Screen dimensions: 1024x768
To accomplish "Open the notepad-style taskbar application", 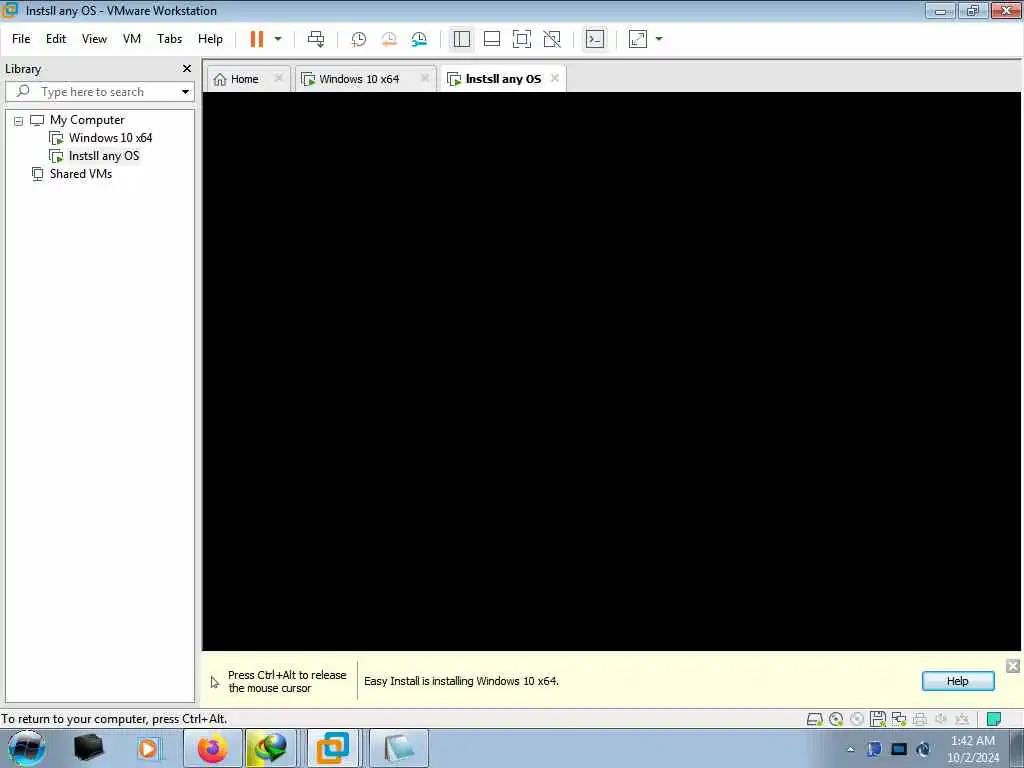I will [x=398, y=748].
